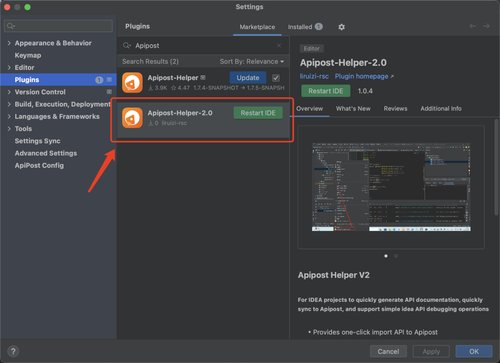Clear the Apipost plugin search text
The height and width of the screenshot is (363, 500).
tap(279, 45)
